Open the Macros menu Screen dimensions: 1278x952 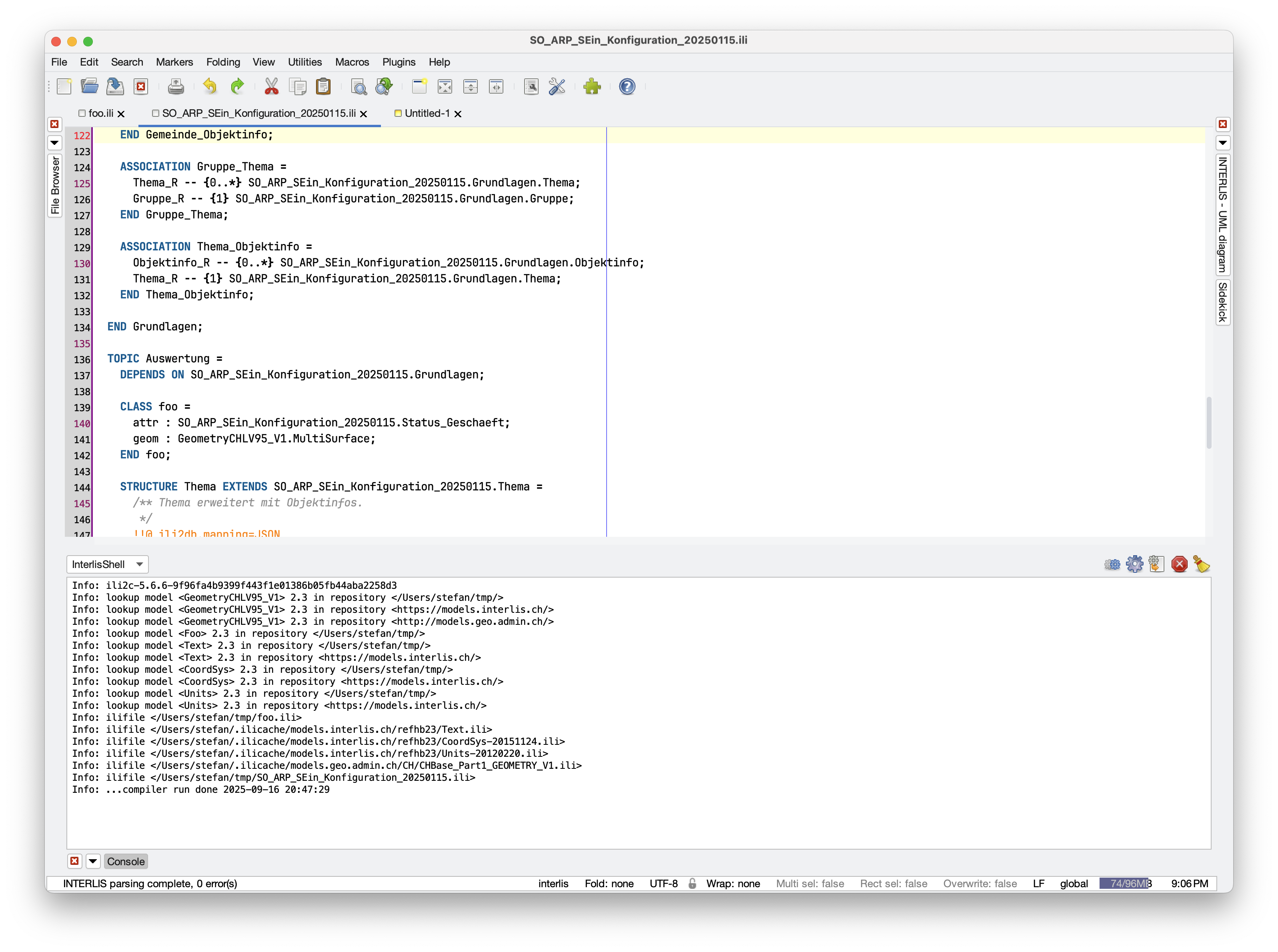click(352, 62)
